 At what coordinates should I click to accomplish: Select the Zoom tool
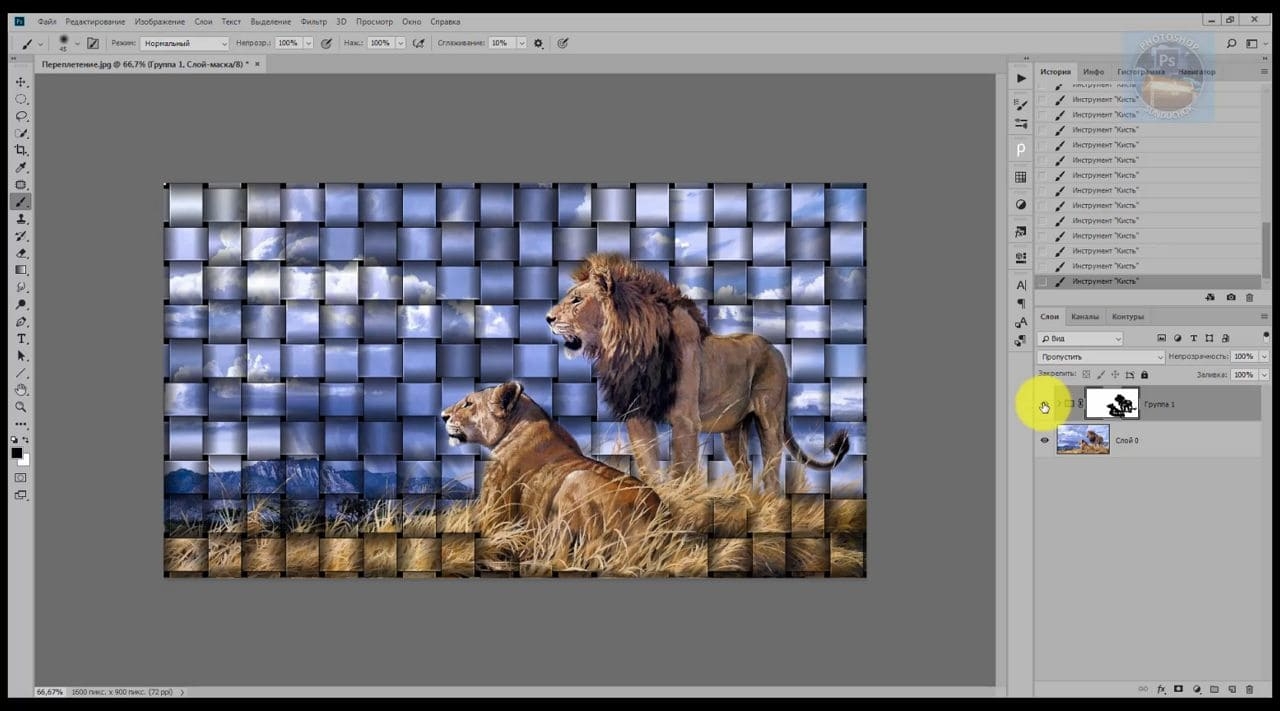21,407
